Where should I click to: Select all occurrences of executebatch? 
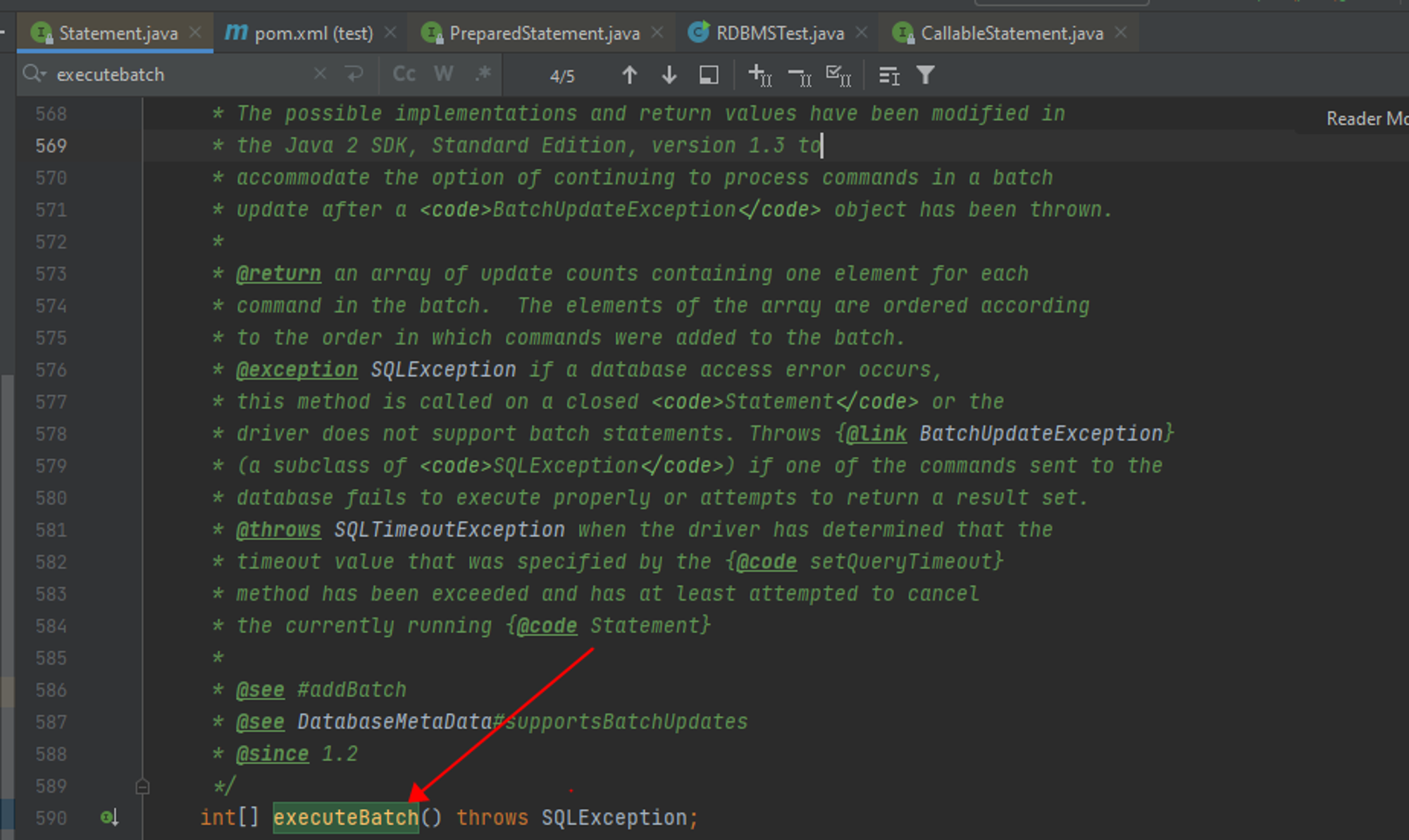838,75
